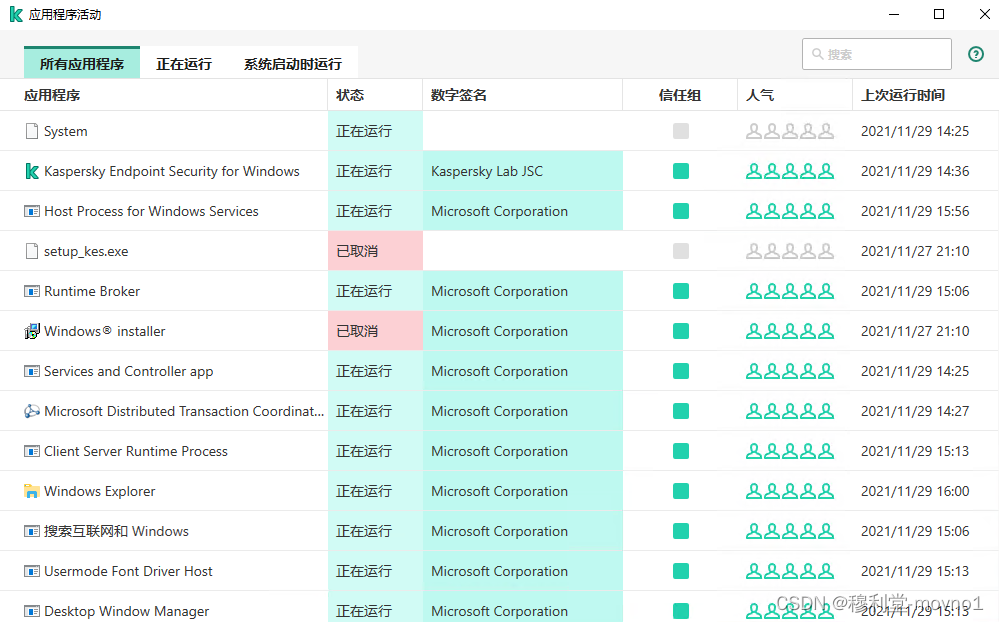Click the System file icon
The height and width of the screenshot is (622, 999).
coord(31,131)
